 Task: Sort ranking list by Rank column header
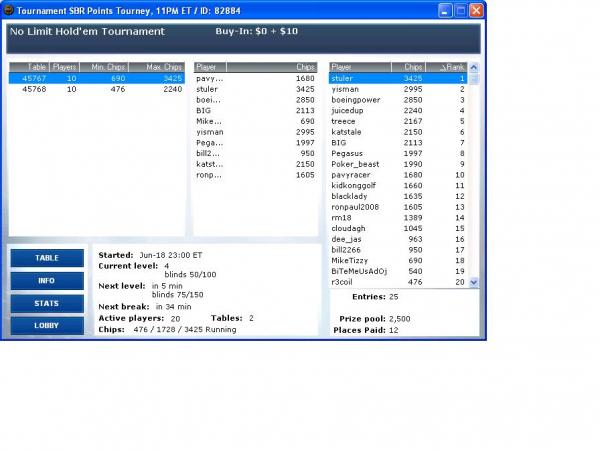[x=453, y=67]
